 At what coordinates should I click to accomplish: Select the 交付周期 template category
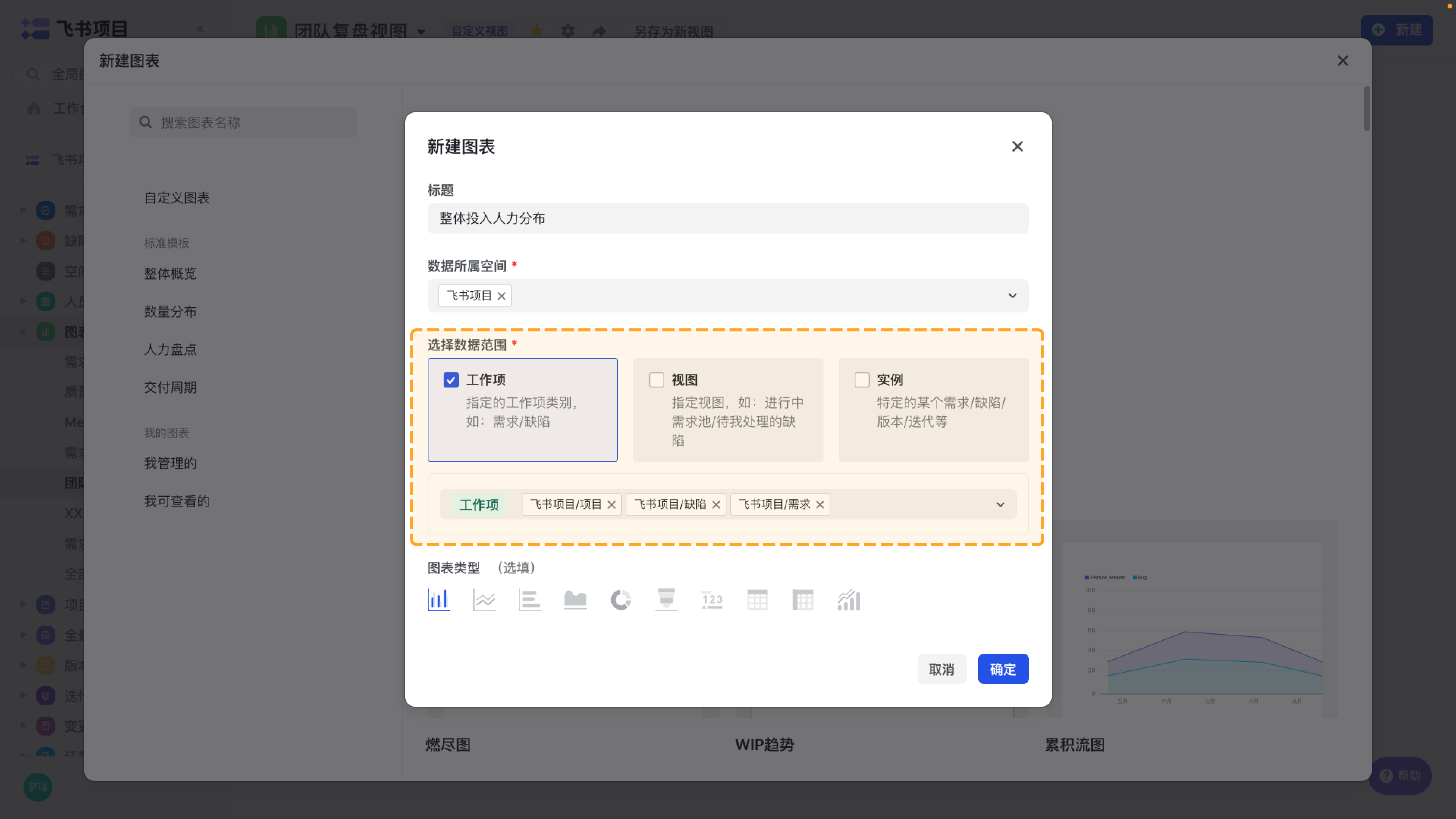coord(170,387)
